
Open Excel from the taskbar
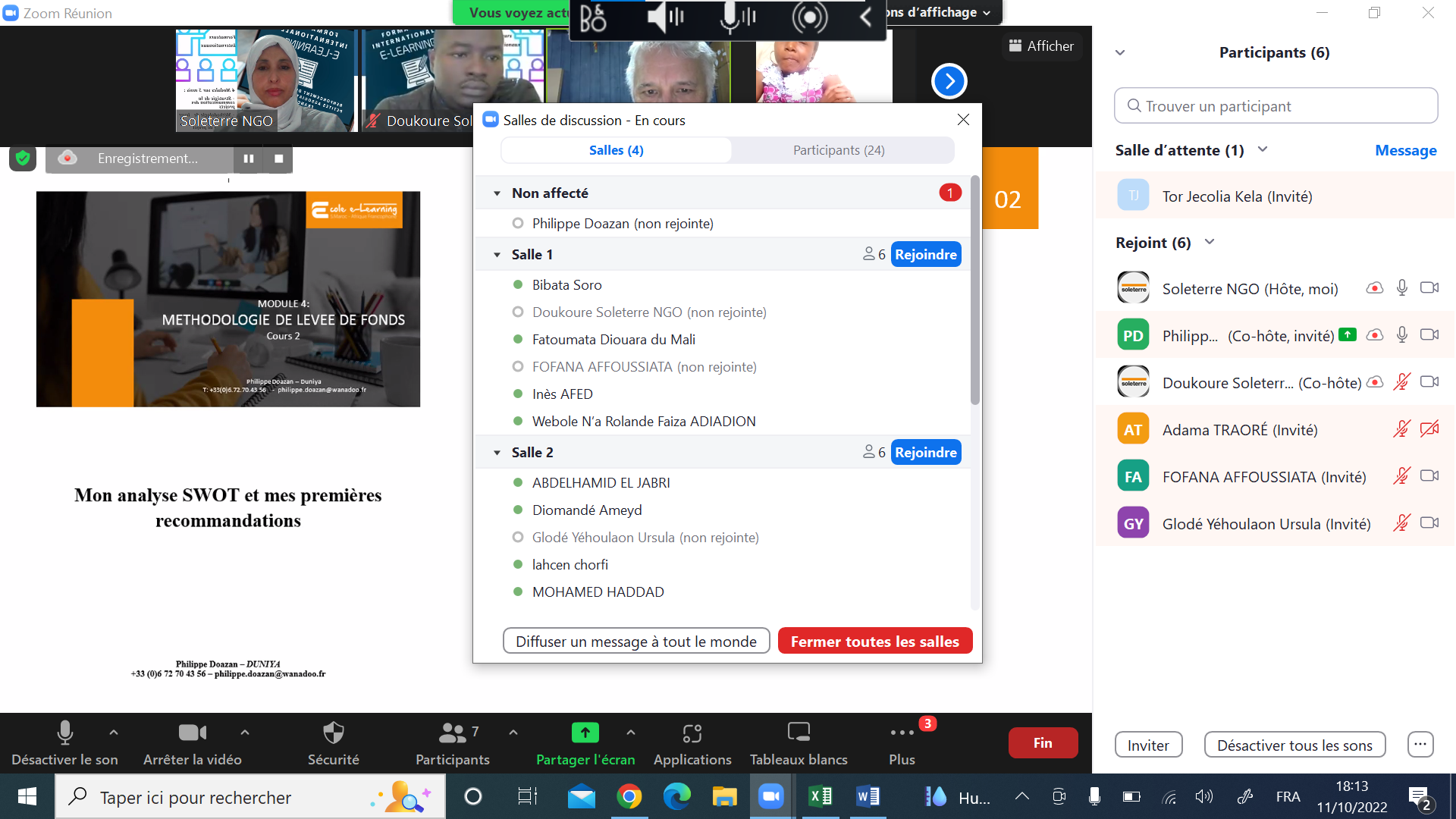click(x=820, y=796)
